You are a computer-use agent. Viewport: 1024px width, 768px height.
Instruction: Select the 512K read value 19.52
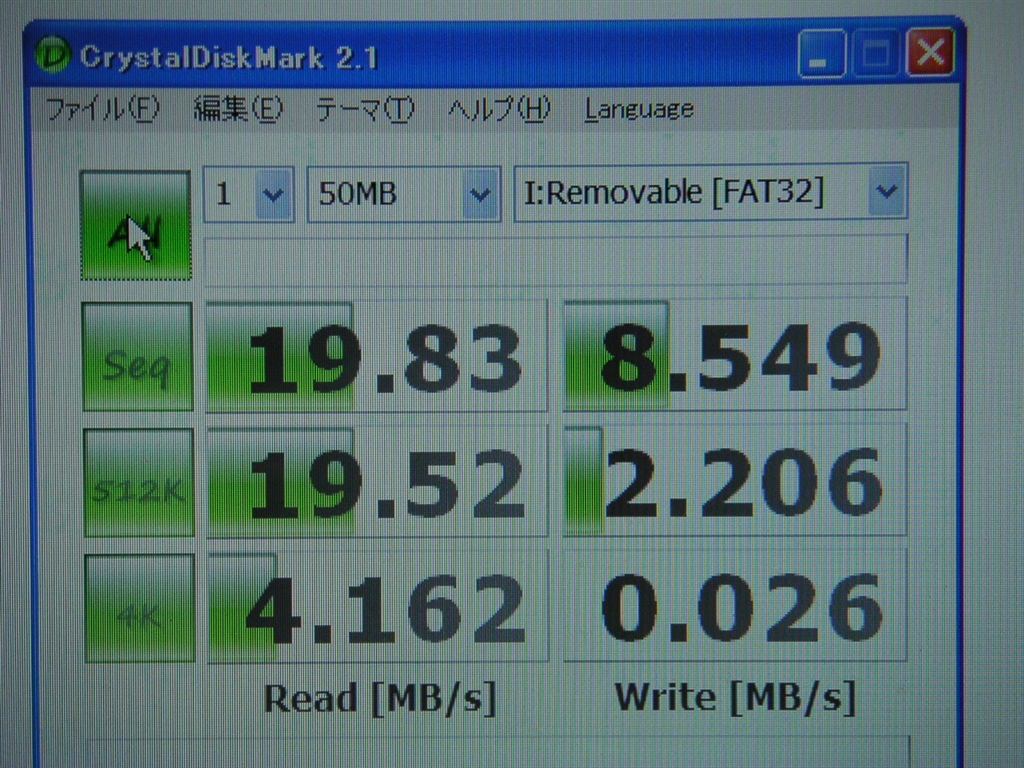click(x=377, y=482)
